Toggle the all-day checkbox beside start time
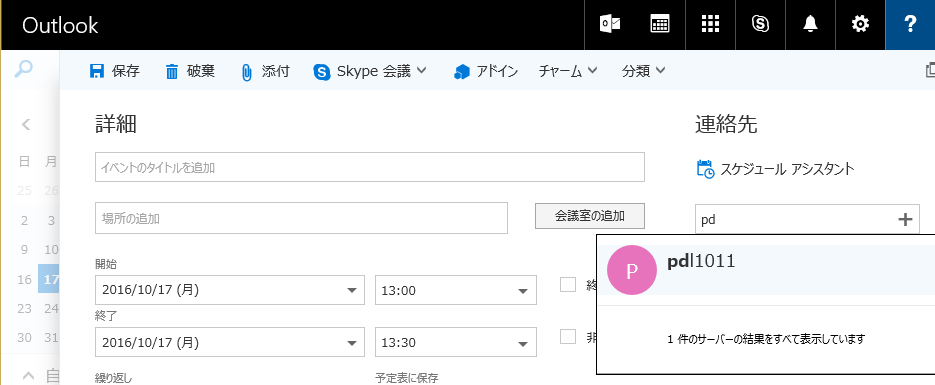The width and height of the screenshot is (935, 385). (x=568, y=285)
